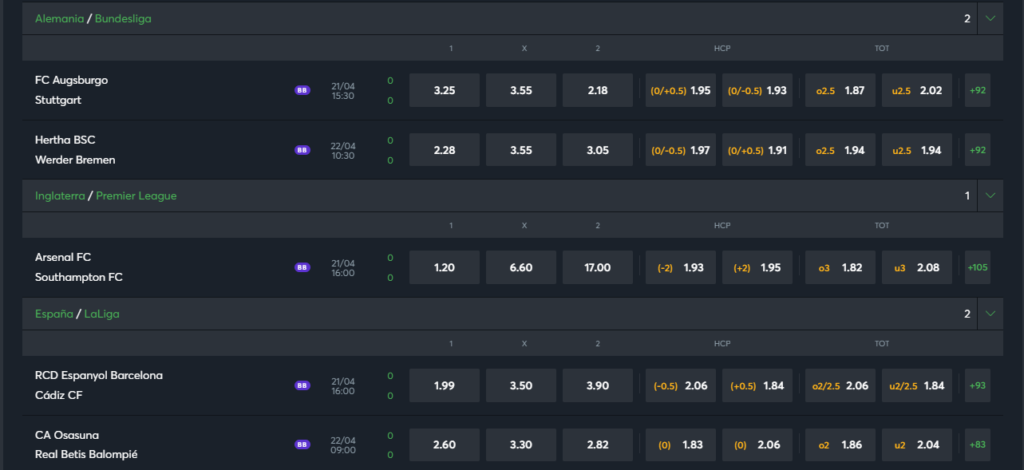Click the BB icon for RCD Espanyol match
Viewport: 1024px width, 470px height.
pos(302,385)
